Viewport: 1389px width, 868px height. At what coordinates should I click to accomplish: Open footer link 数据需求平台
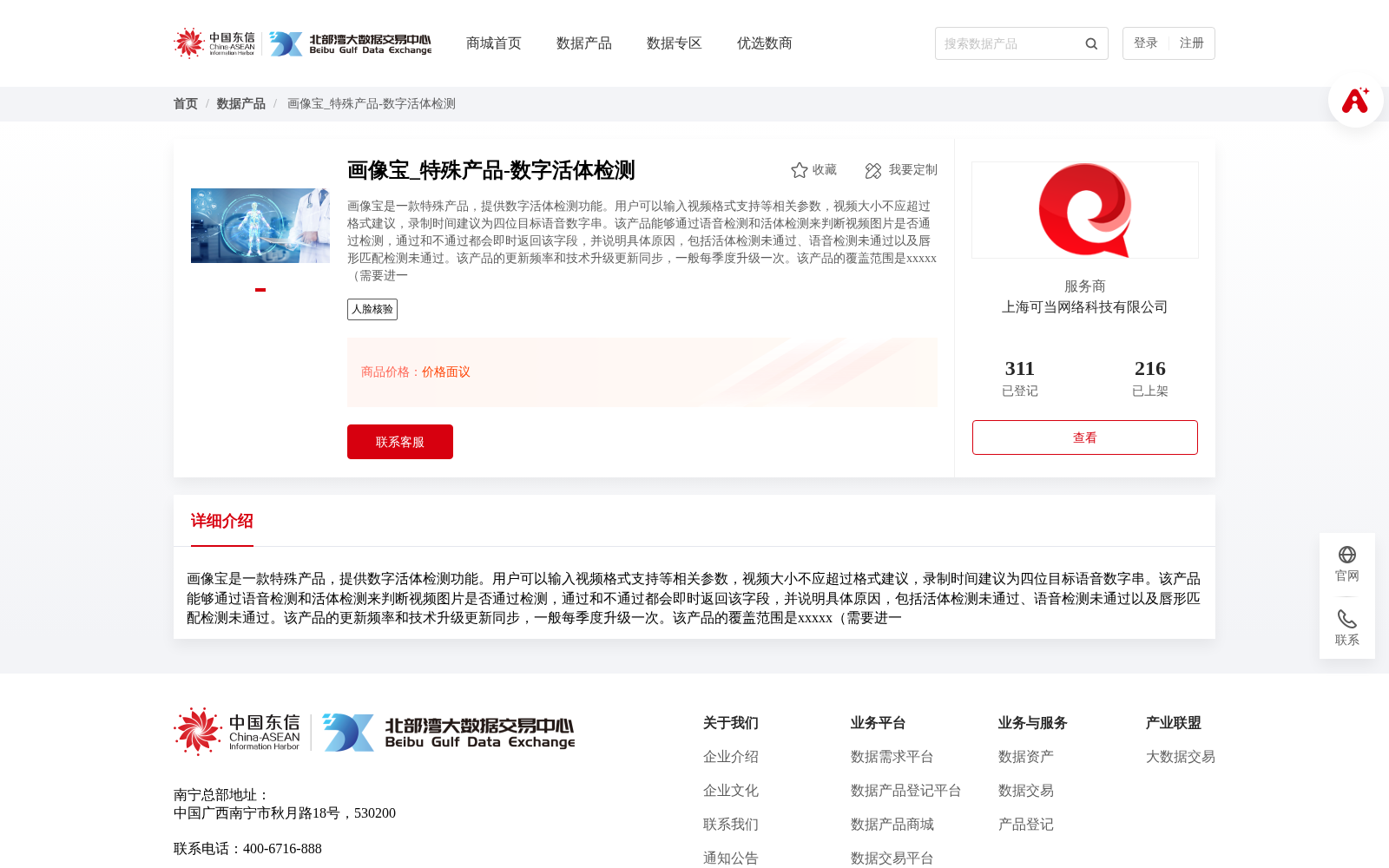(x=892, y=757)
